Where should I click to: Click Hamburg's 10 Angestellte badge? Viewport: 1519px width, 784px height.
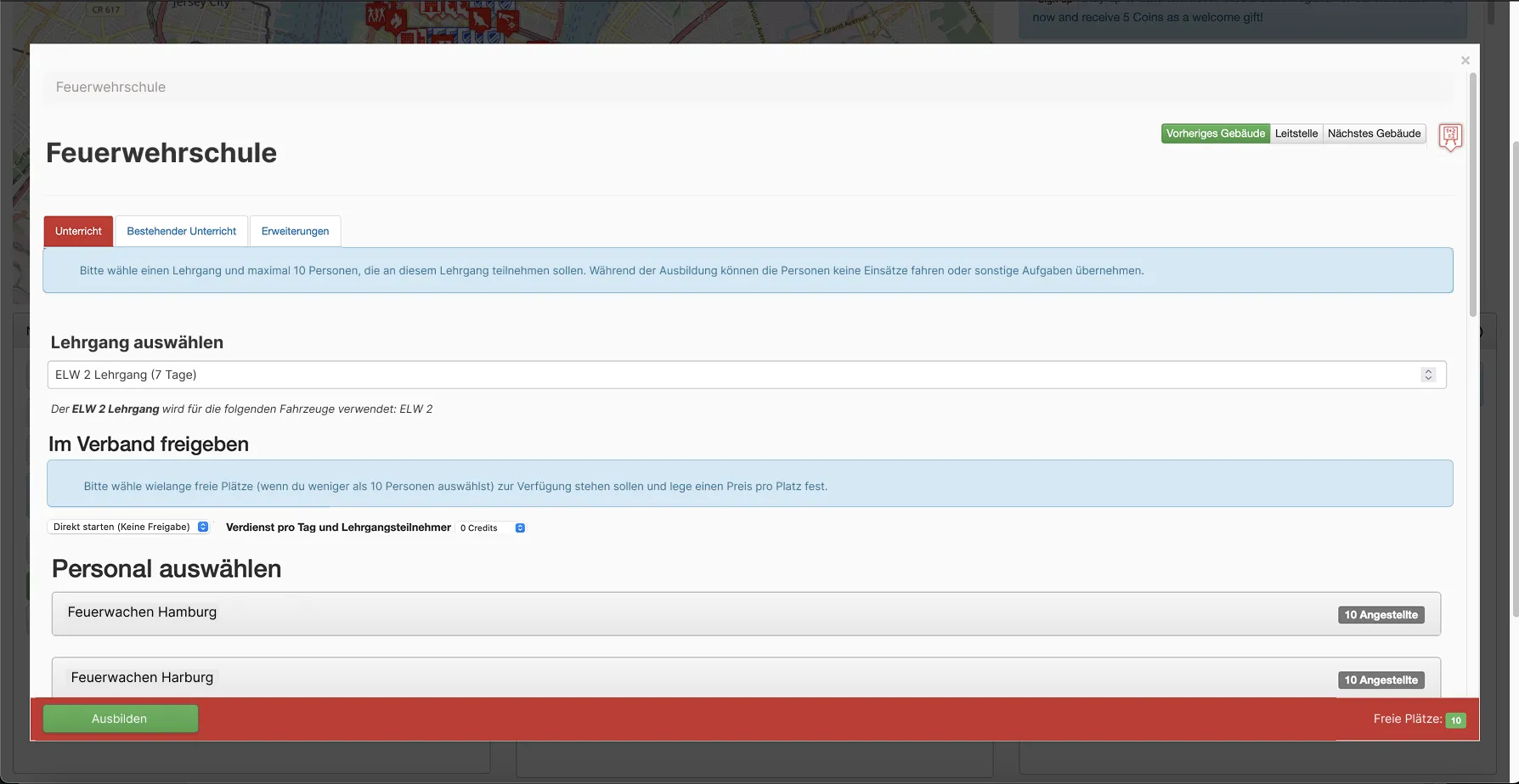coord(1381,615)
